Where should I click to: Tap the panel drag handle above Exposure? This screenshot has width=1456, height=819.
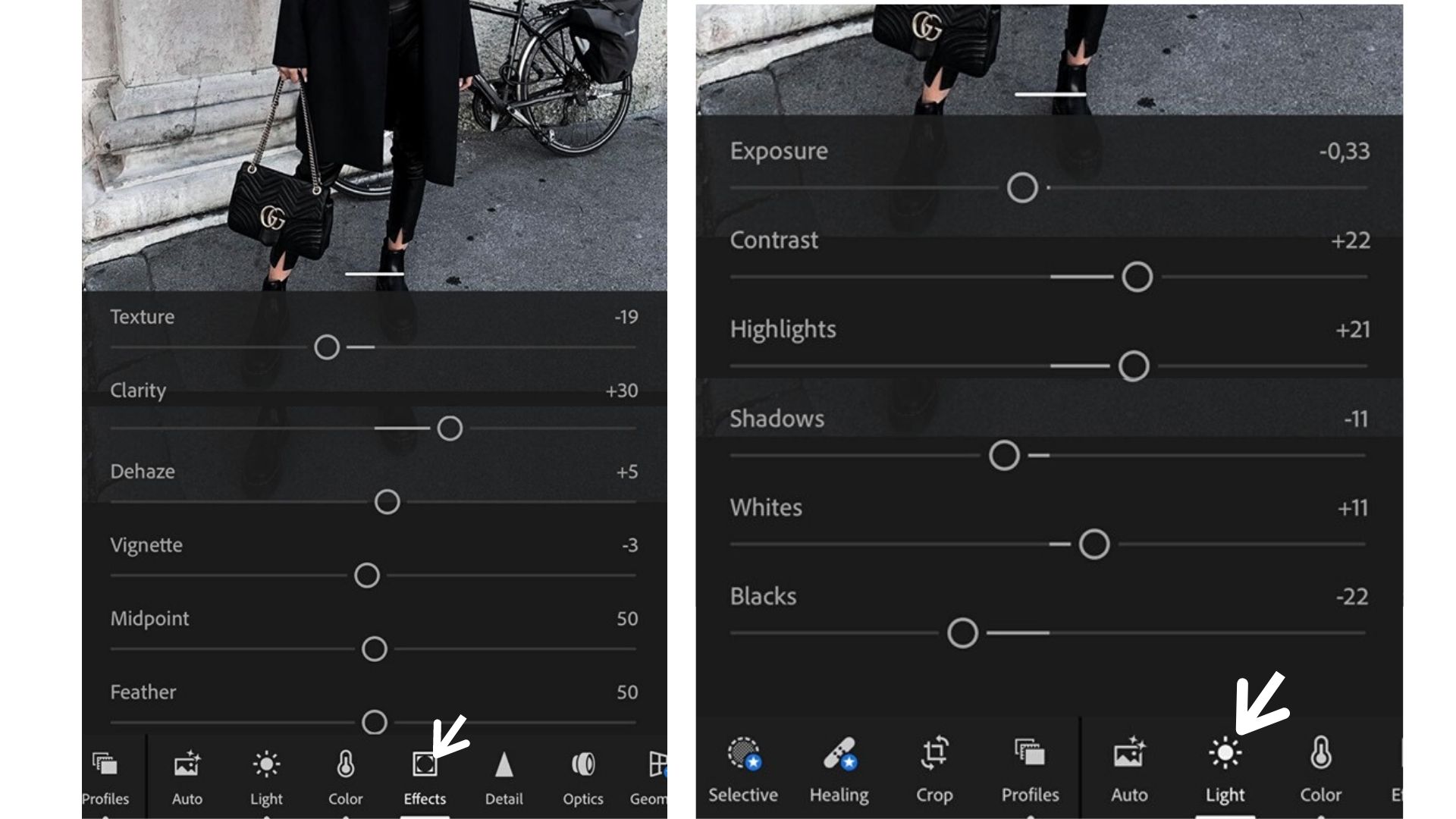pos(1050,95)
